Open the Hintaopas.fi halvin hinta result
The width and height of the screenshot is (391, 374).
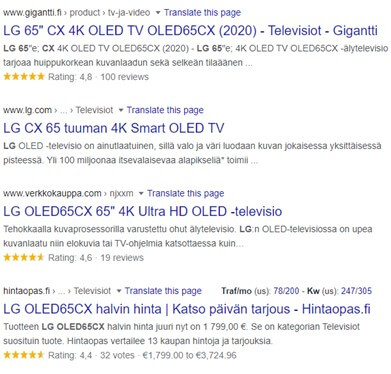[187, 309]
